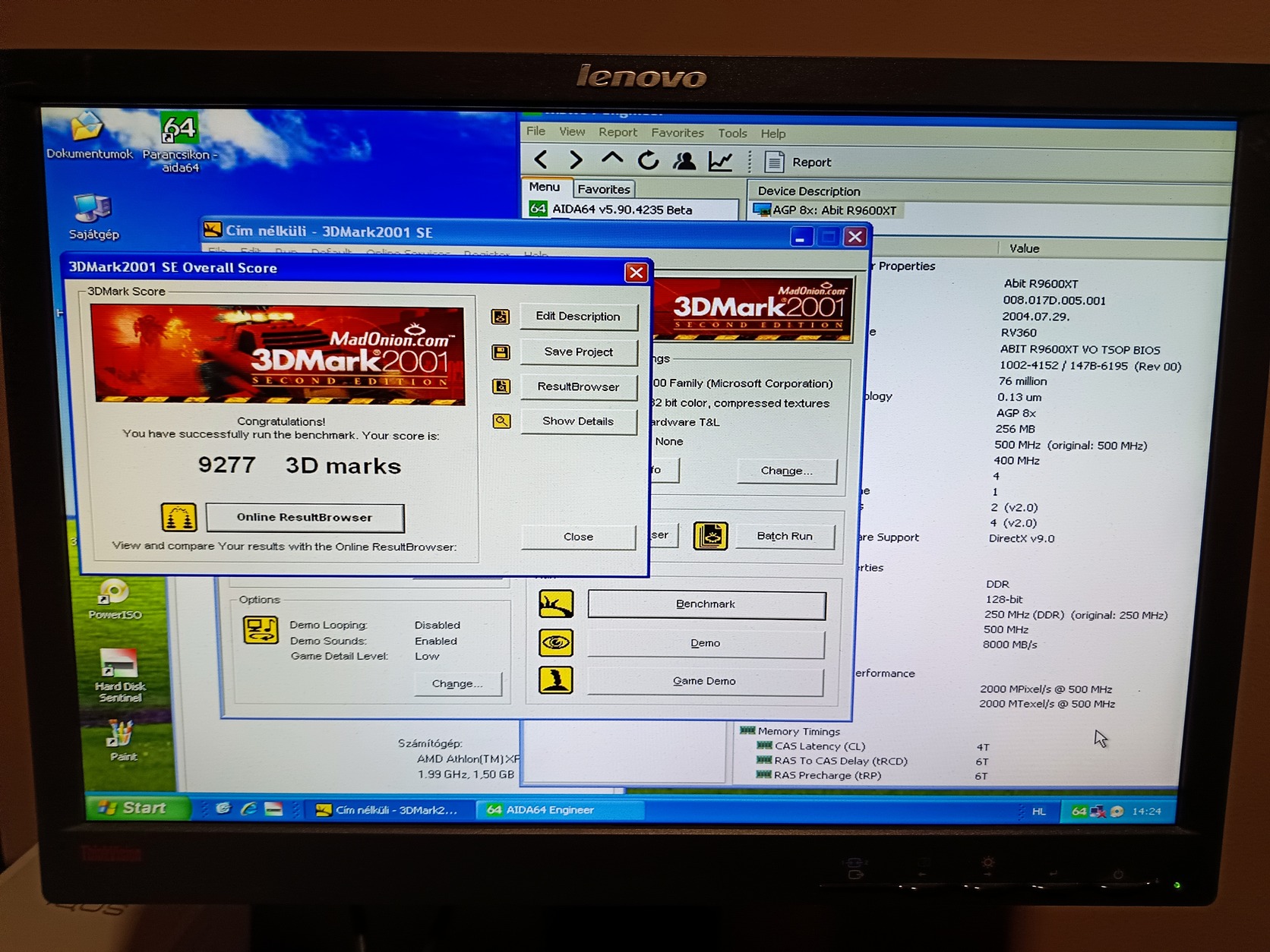Screen dimensions: 1270x952
Task: Open the Report menu in AIDA64
Action: (618, 132)
